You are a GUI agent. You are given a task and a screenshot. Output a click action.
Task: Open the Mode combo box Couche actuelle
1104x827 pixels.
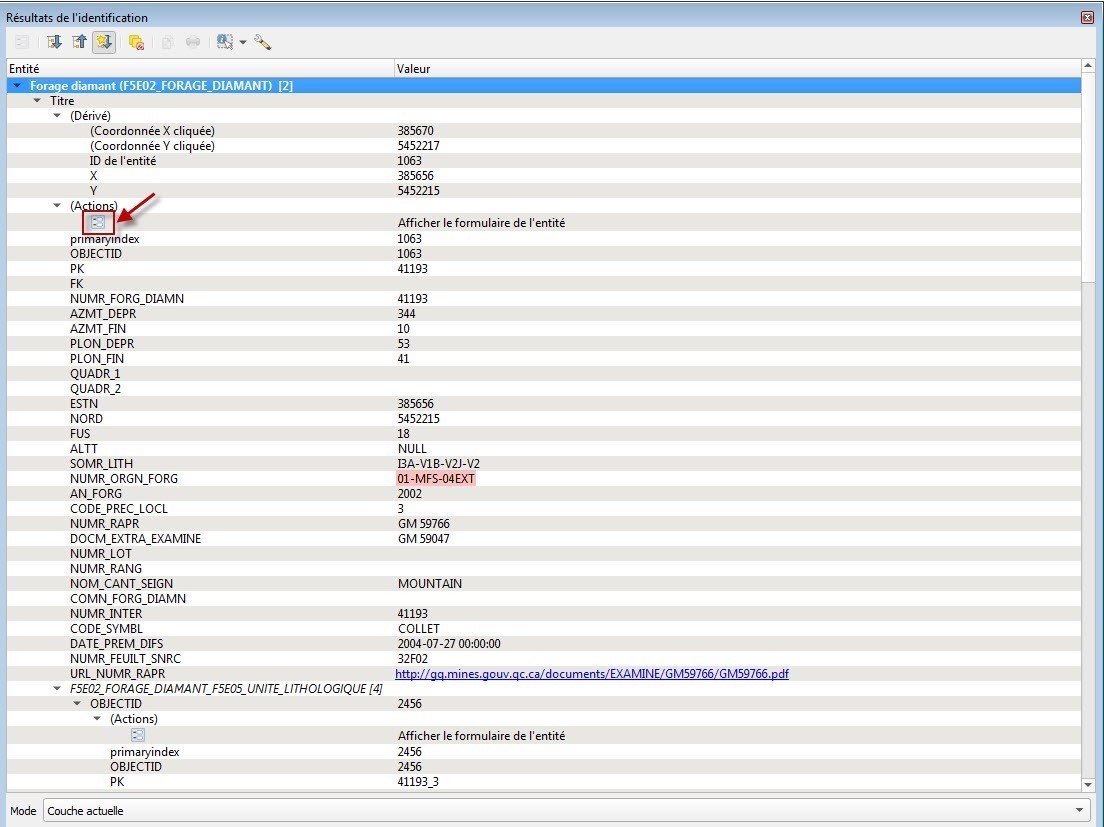[x=565, y=811]
